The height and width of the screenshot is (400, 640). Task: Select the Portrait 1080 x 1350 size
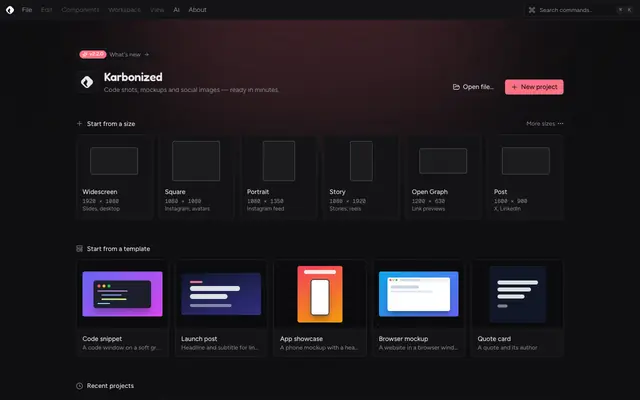click(x=279, y=177)
